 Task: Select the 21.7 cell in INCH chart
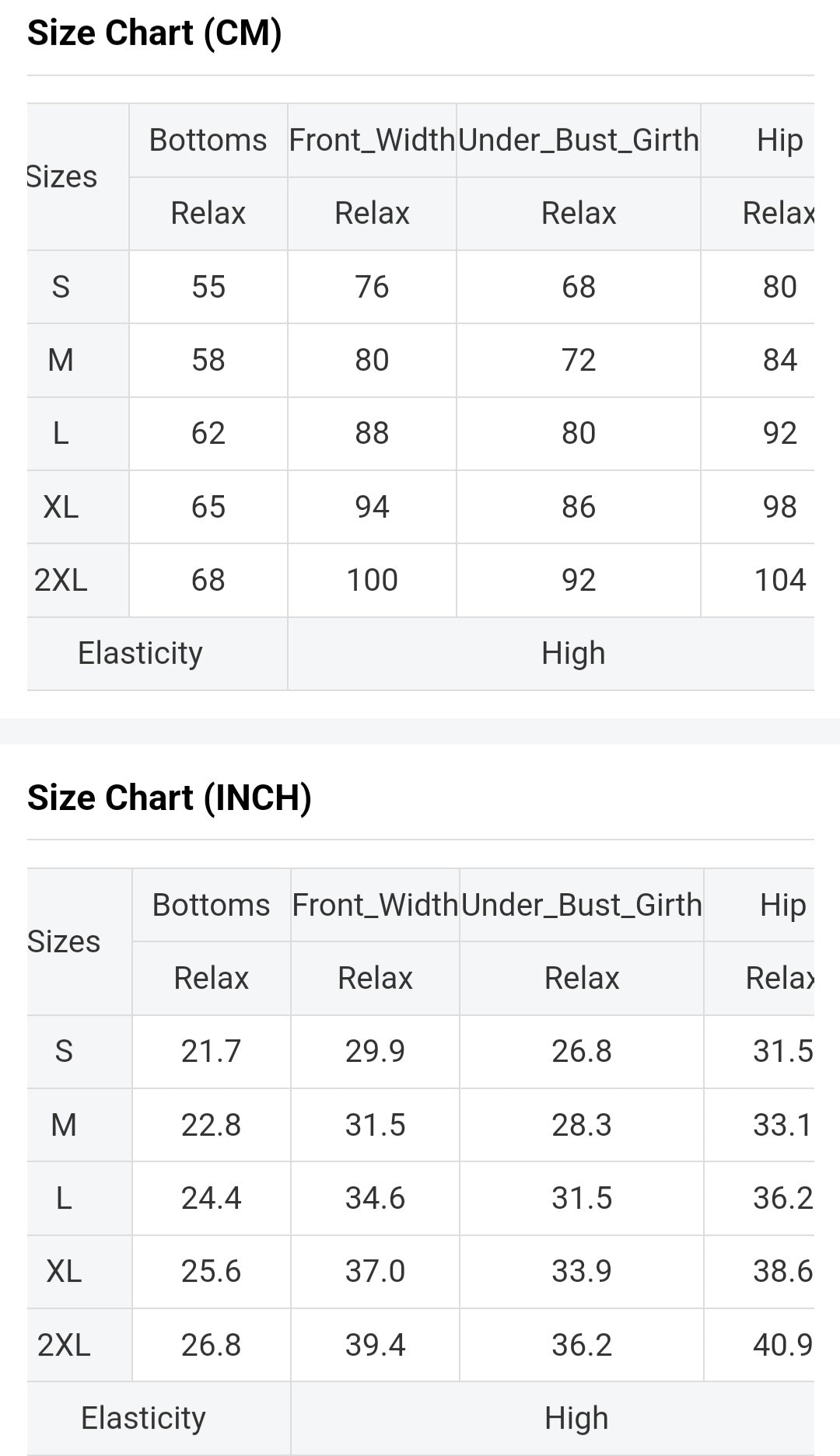point(211,1052)
